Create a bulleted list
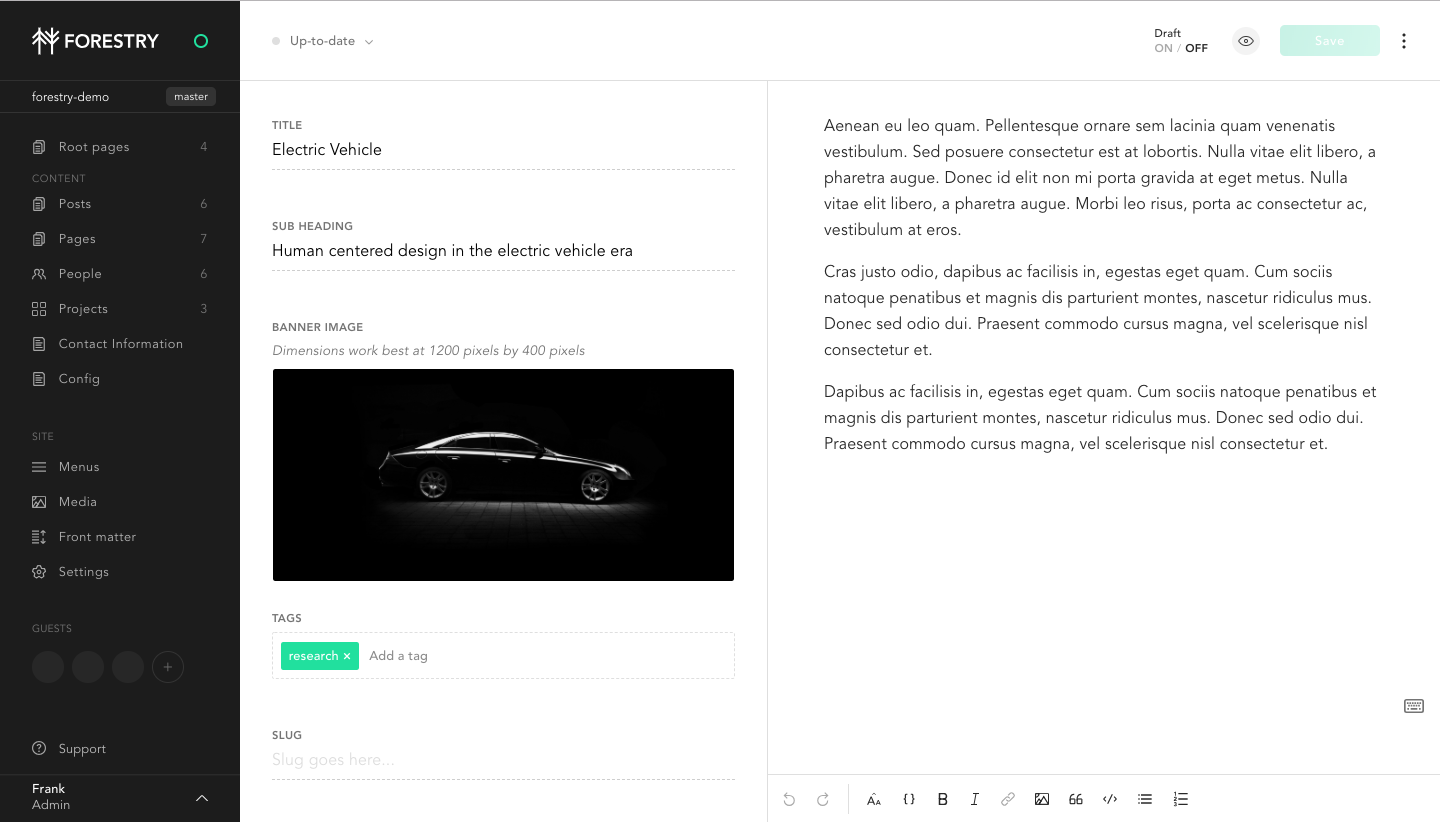 [1145, 799]
